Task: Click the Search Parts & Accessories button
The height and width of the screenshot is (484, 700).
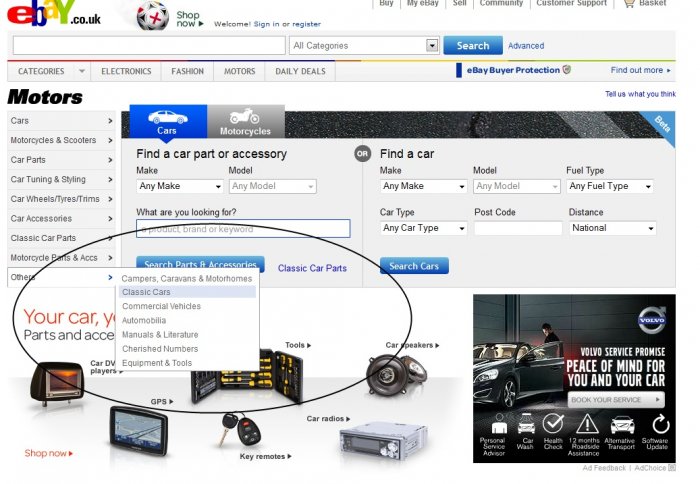Action: click(x=200, y=264)
